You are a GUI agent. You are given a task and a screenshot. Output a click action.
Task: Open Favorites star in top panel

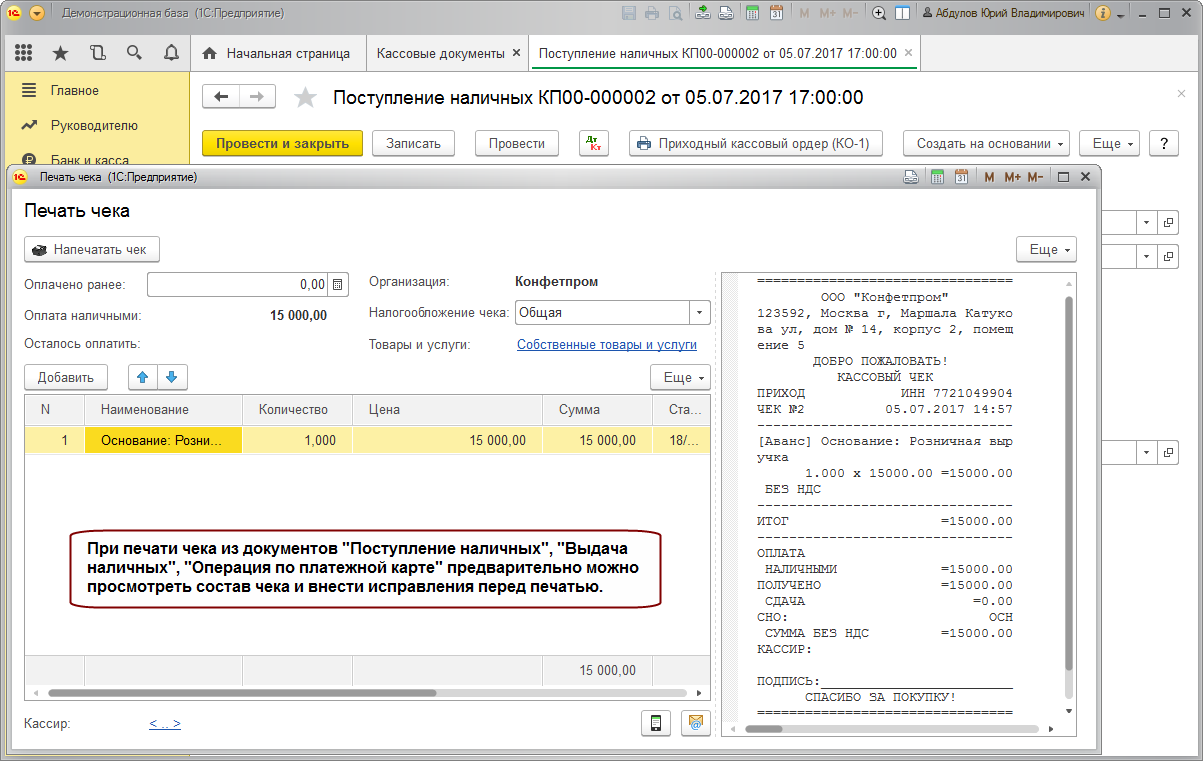coord(60,53)
